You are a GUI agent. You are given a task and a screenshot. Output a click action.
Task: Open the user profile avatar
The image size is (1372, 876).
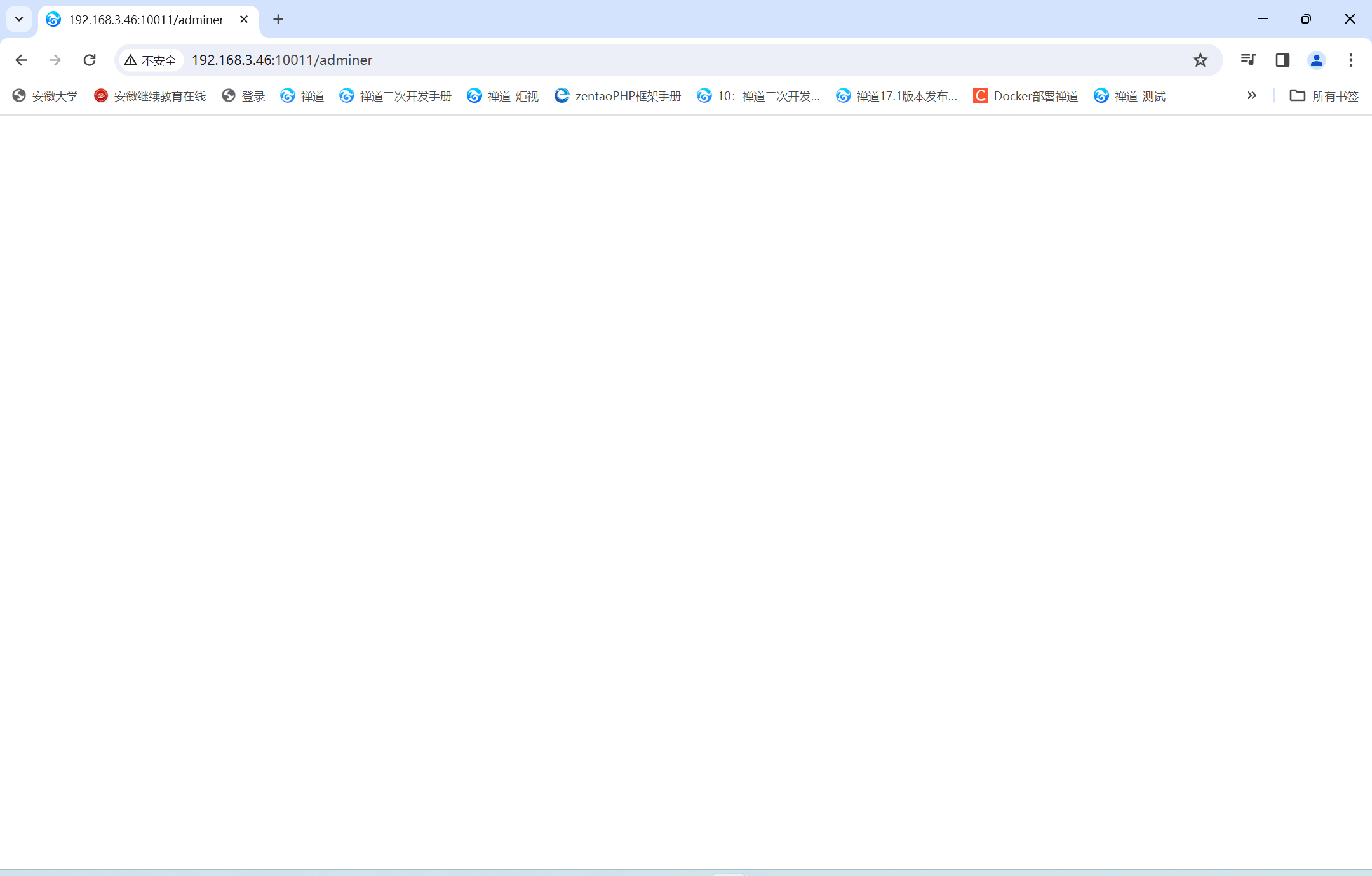1316,60
